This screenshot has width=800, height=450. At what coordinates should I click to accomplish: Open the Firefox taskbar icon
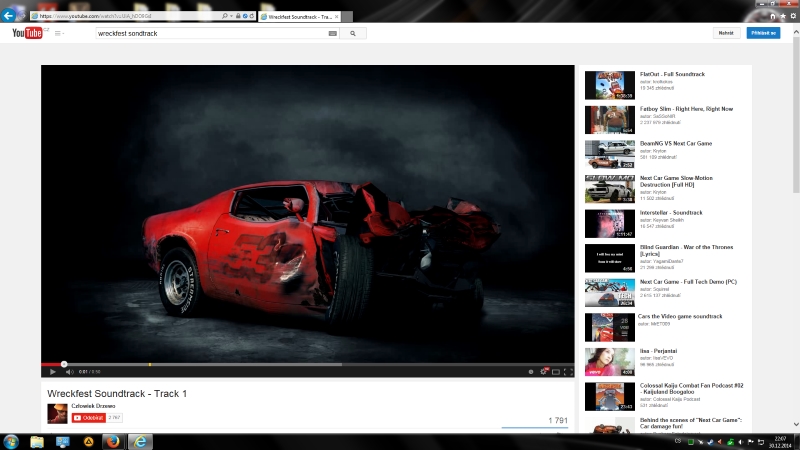[113, 442]
